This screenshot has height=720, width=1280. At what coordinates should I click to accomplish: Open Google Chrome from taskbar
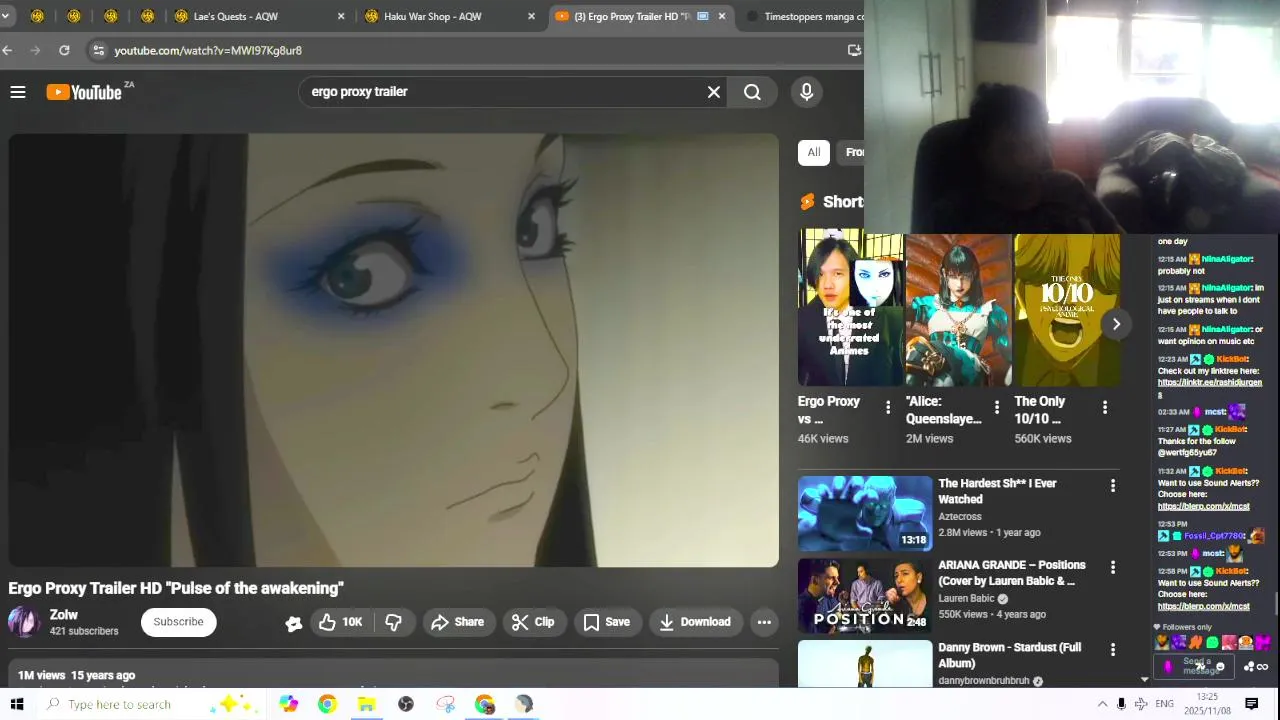point(327,704)
